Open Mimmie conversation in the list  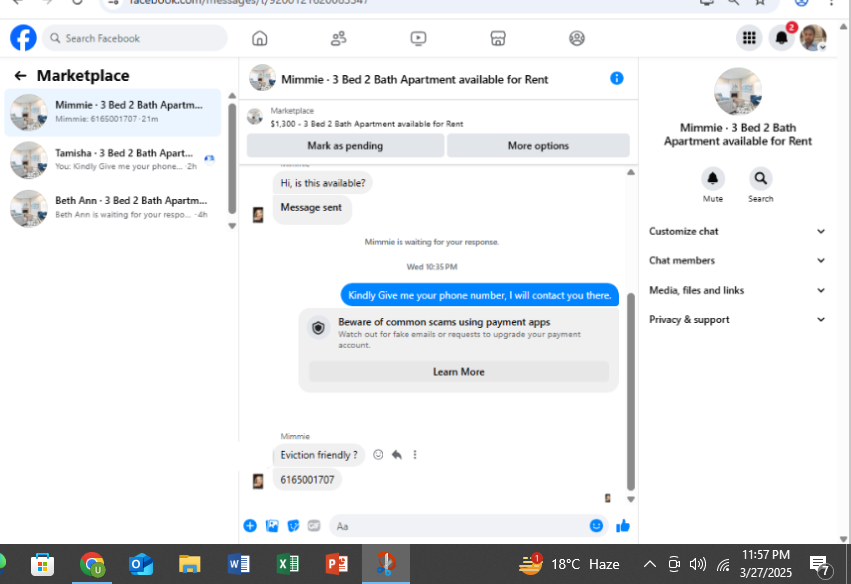coord(113,112)
